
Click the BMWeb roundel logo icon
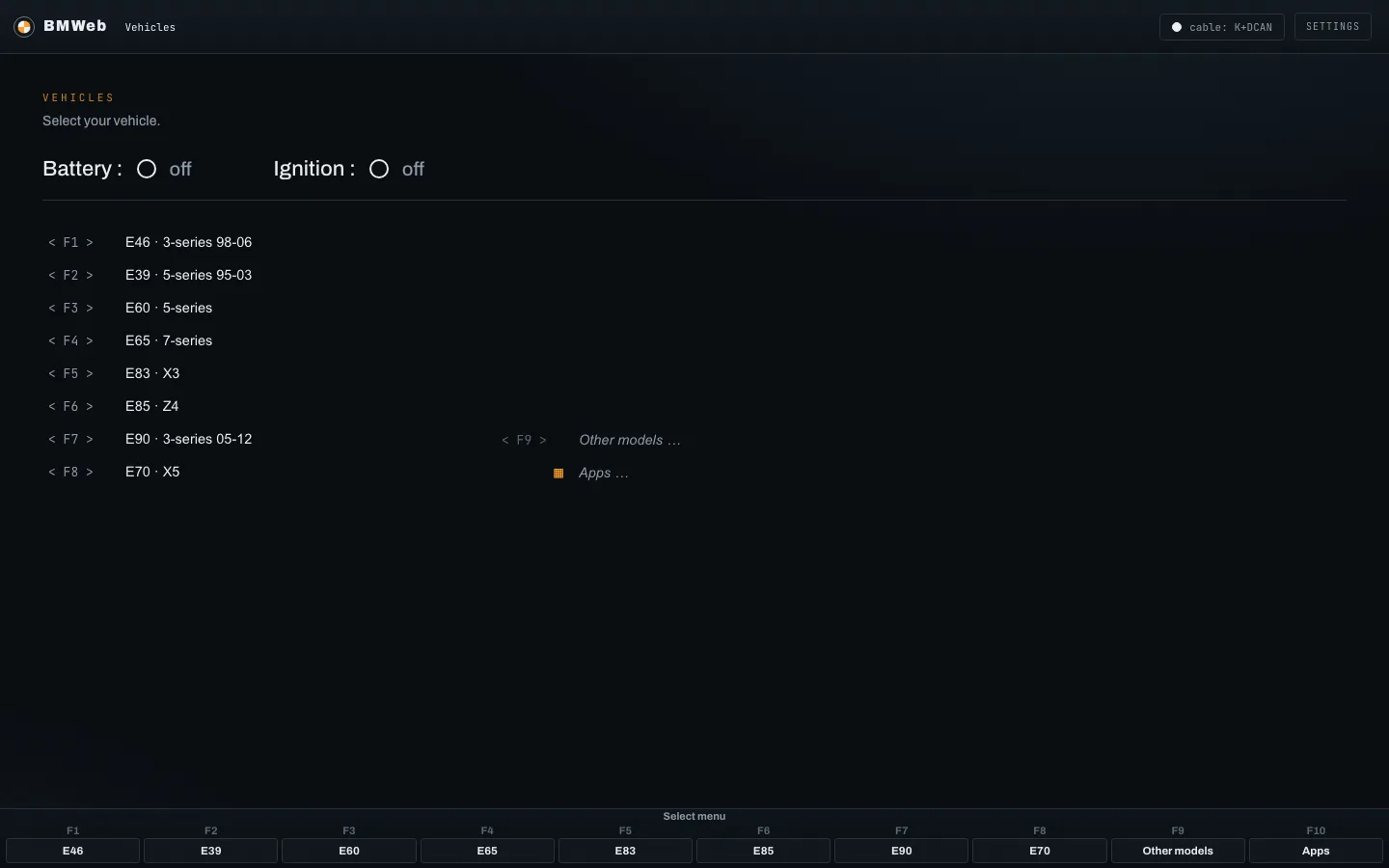click(24, 27)
